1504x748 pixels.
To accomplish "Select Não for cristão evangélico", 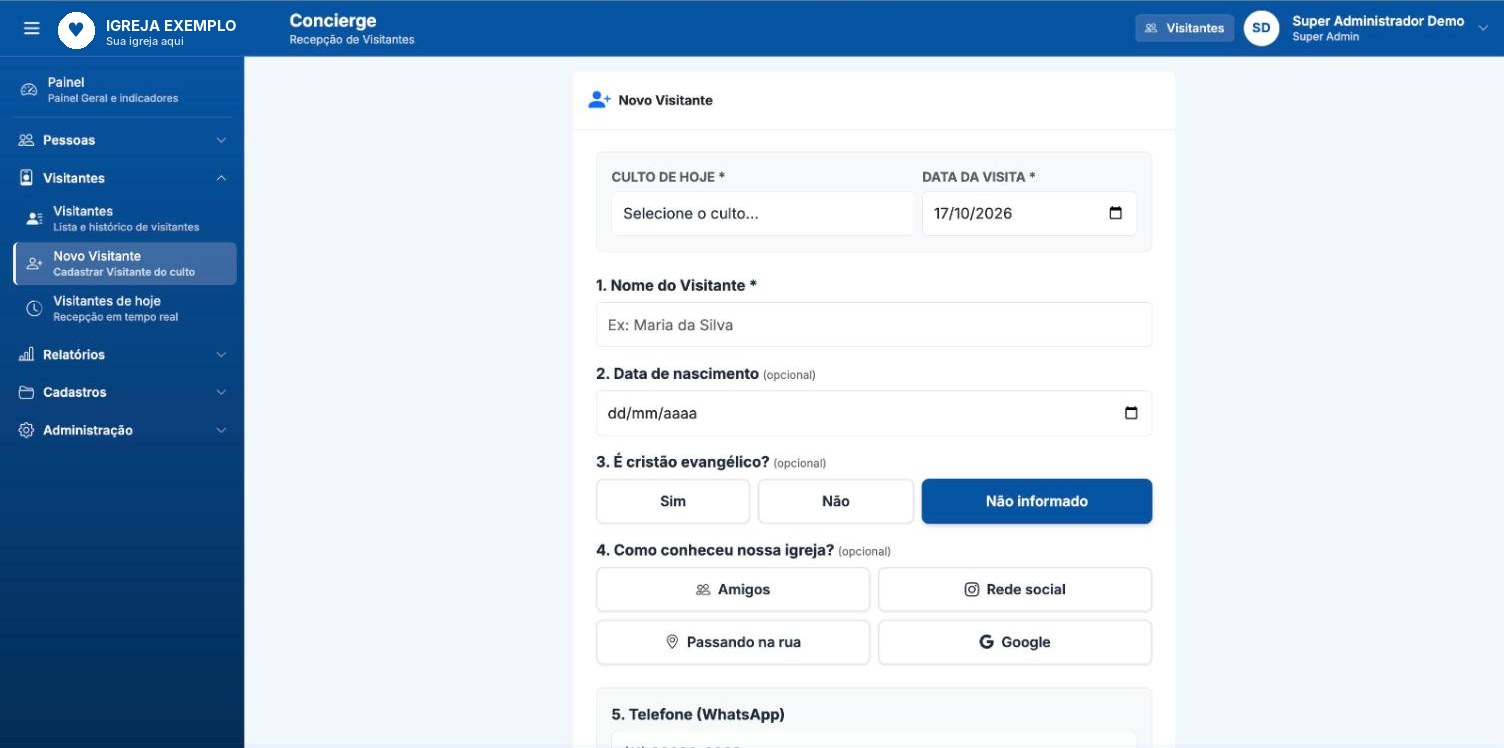I will point(836,501).
